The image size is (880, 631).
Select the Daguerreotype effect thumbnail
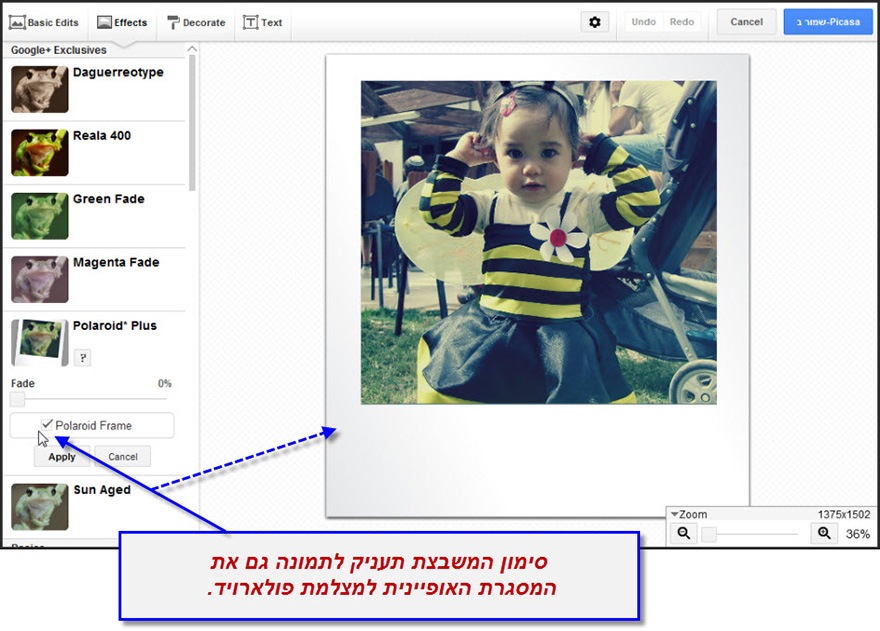[x=39, y=88]
